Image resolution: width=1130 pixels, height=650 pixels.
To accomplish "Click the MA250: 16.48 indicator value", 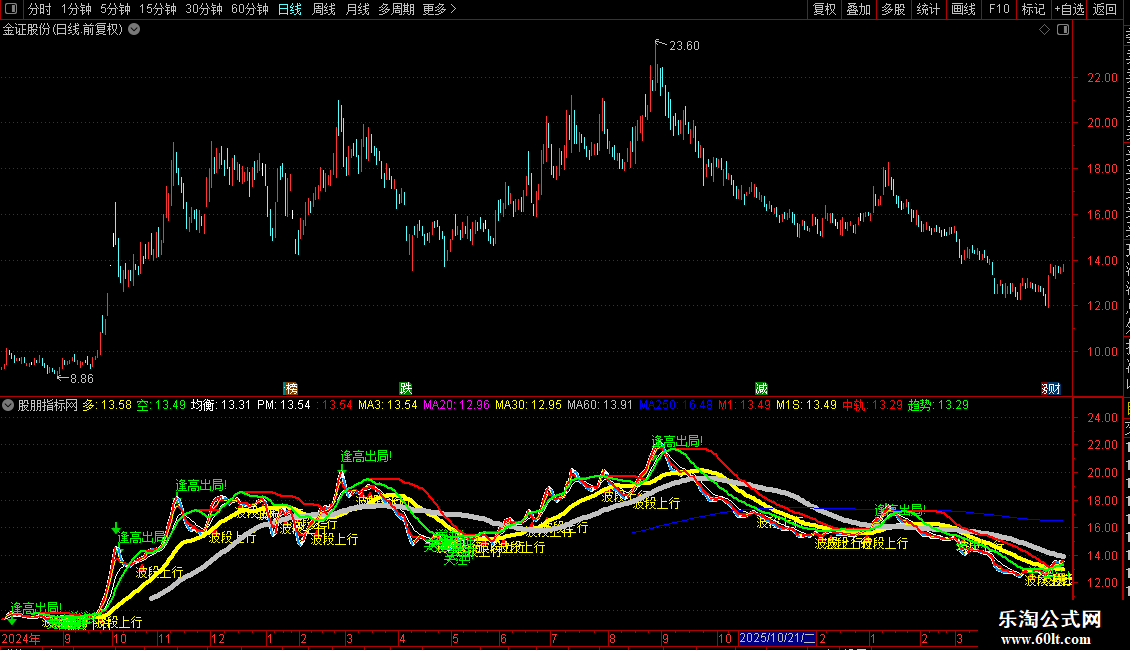I will point(676,405).
